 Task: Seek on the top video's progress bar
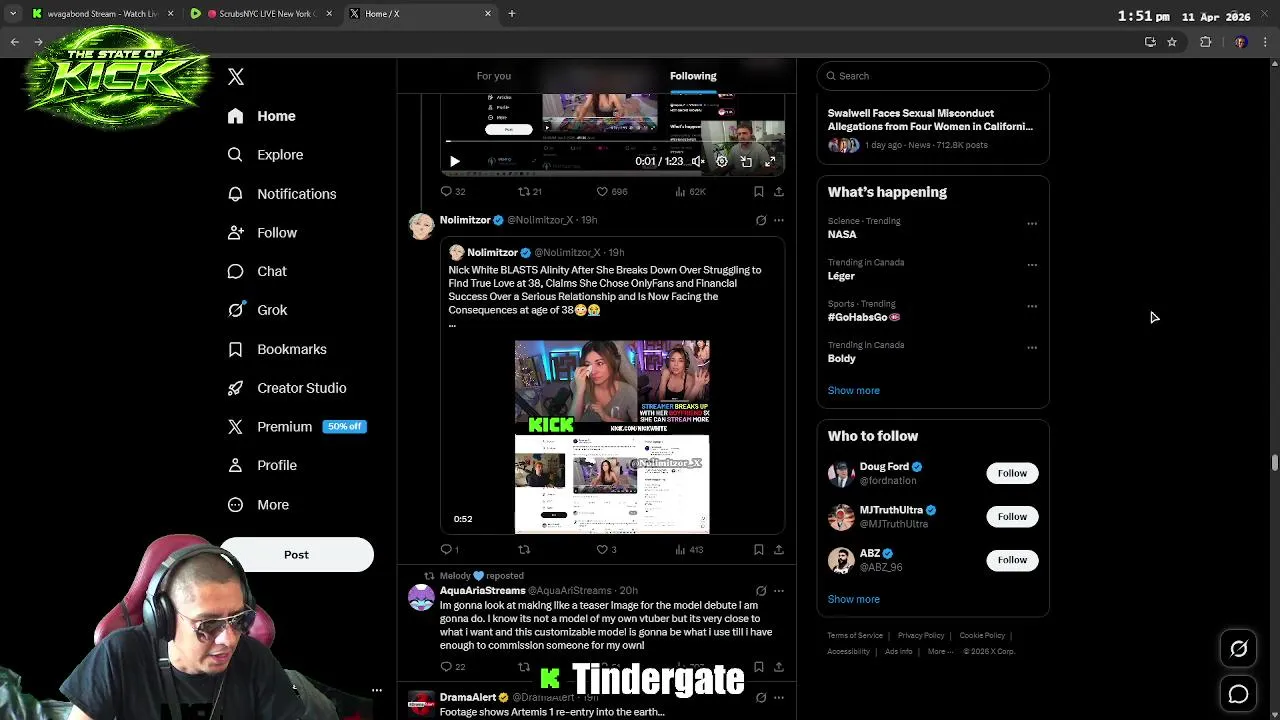(614, 142)
